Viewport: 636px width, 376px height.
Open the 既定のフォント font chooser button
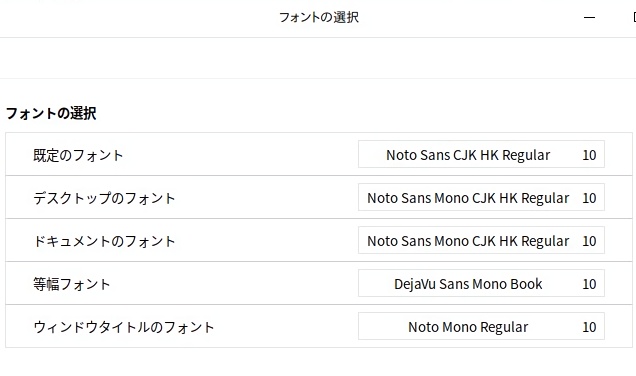point(481,154)
